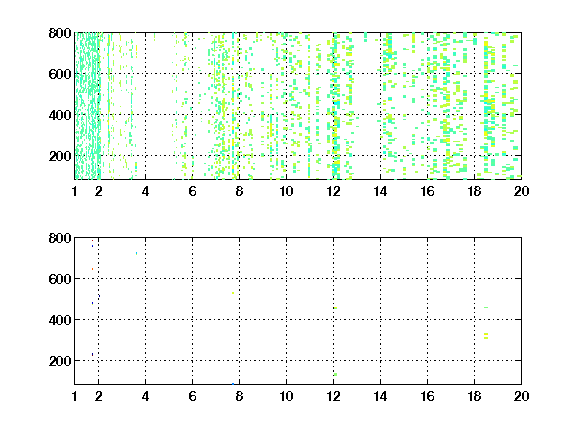
Task: Click the 800 y-axis label on bottom plot
Action: [x=60, y=238]
